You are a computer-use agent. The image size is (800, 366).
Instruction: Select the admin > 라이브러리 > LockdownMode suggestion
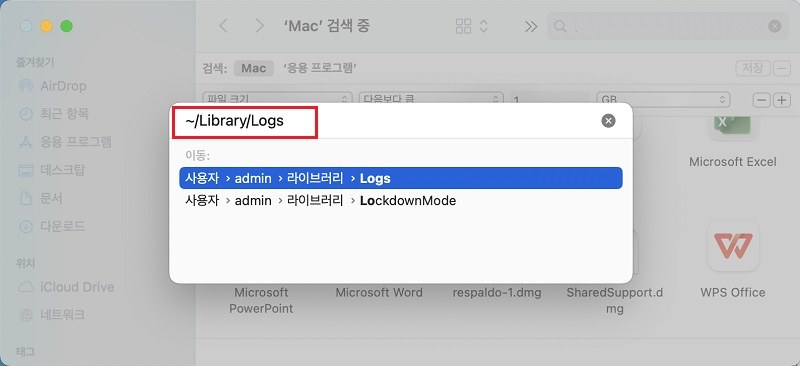[x=401, y=201]
